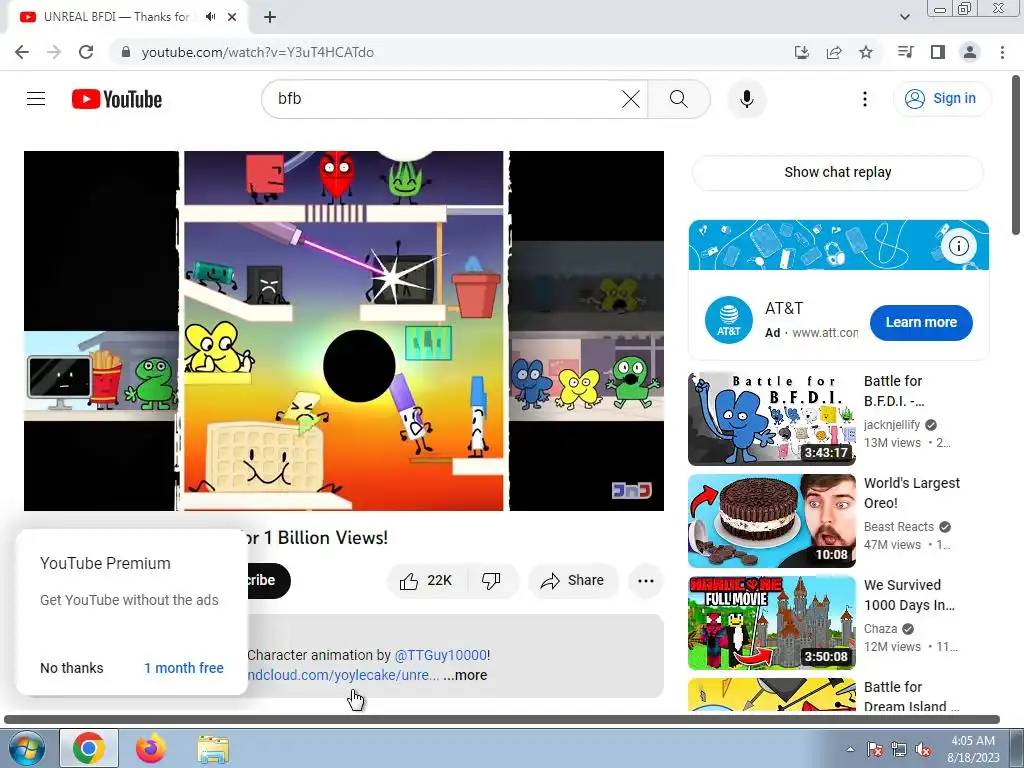This screenshot has width=1024, height=768.
Task: Go forward in browser history
Action: [x=54, y=52]
